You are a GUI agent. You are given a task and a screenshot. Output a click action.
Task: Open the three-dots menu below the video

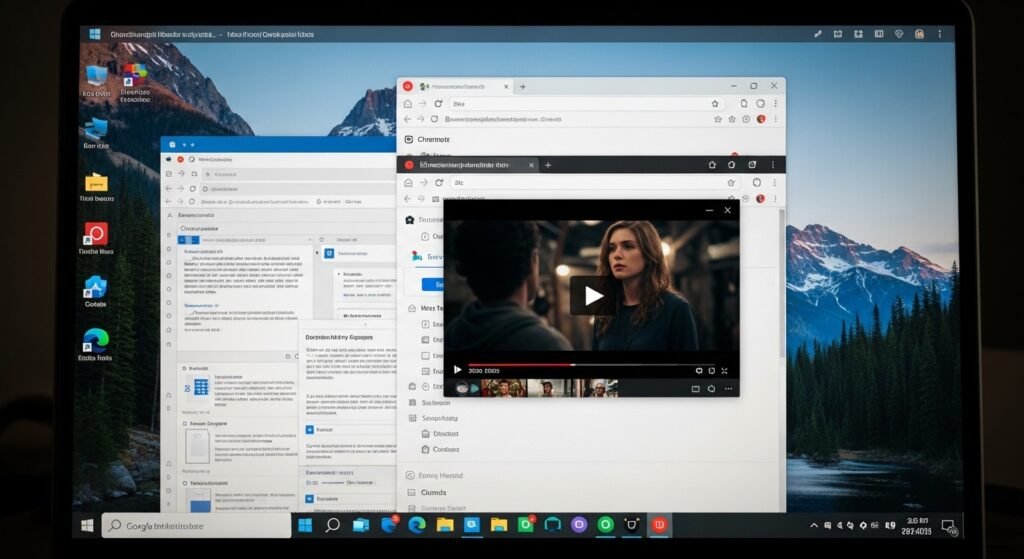click(x=728, y=388)
